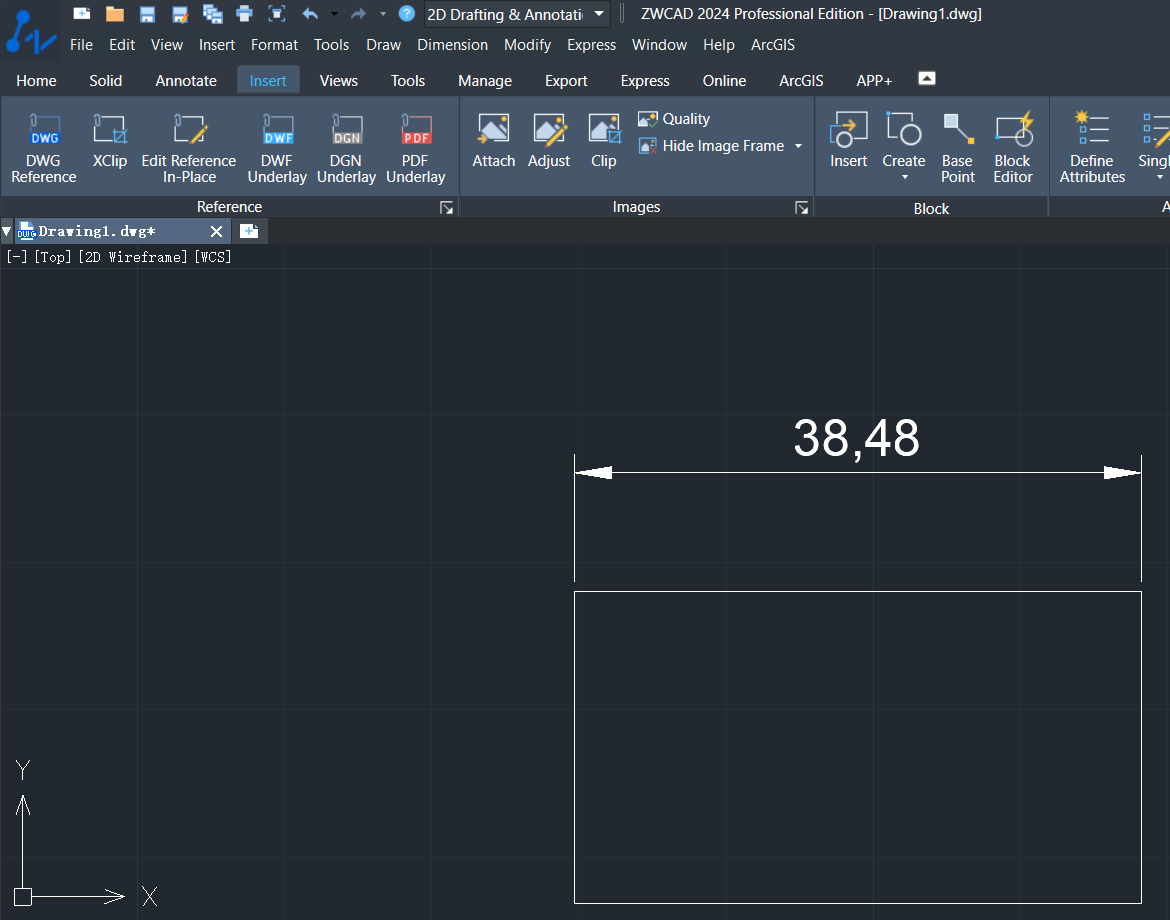Click the [2D Wireframe] visual style label
Screen dimensions: 1170x920
133,257
